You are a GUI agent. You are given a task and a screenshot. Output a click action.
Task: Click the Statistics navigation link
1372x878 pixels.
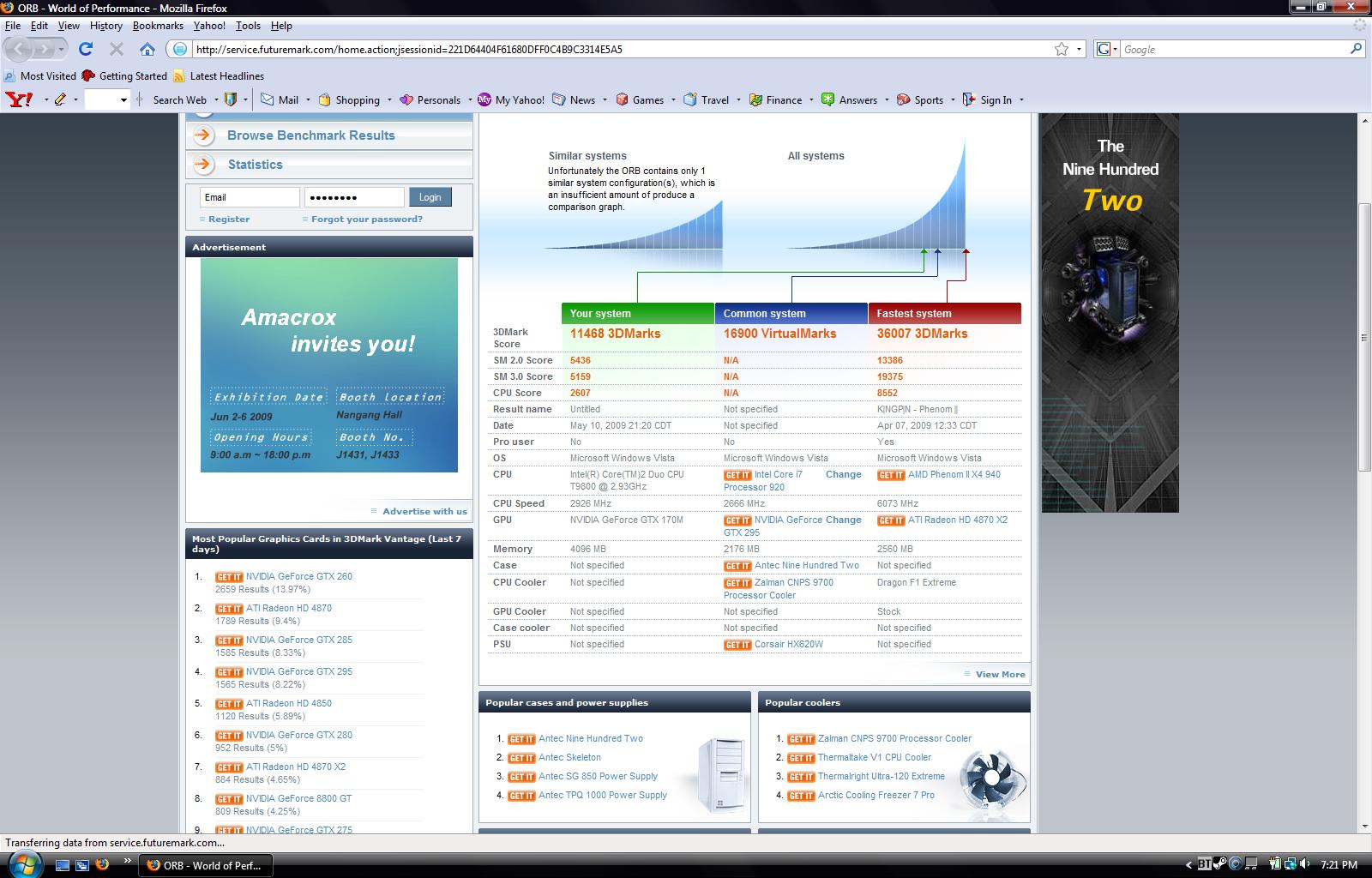coord(255,165)
